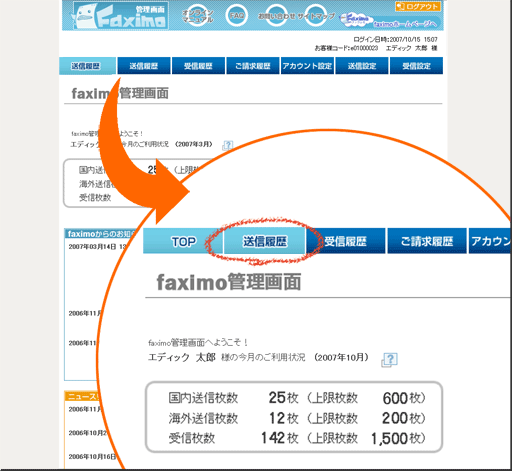Select circled 送信履歴 tab in magnified view

click(265, 241)
